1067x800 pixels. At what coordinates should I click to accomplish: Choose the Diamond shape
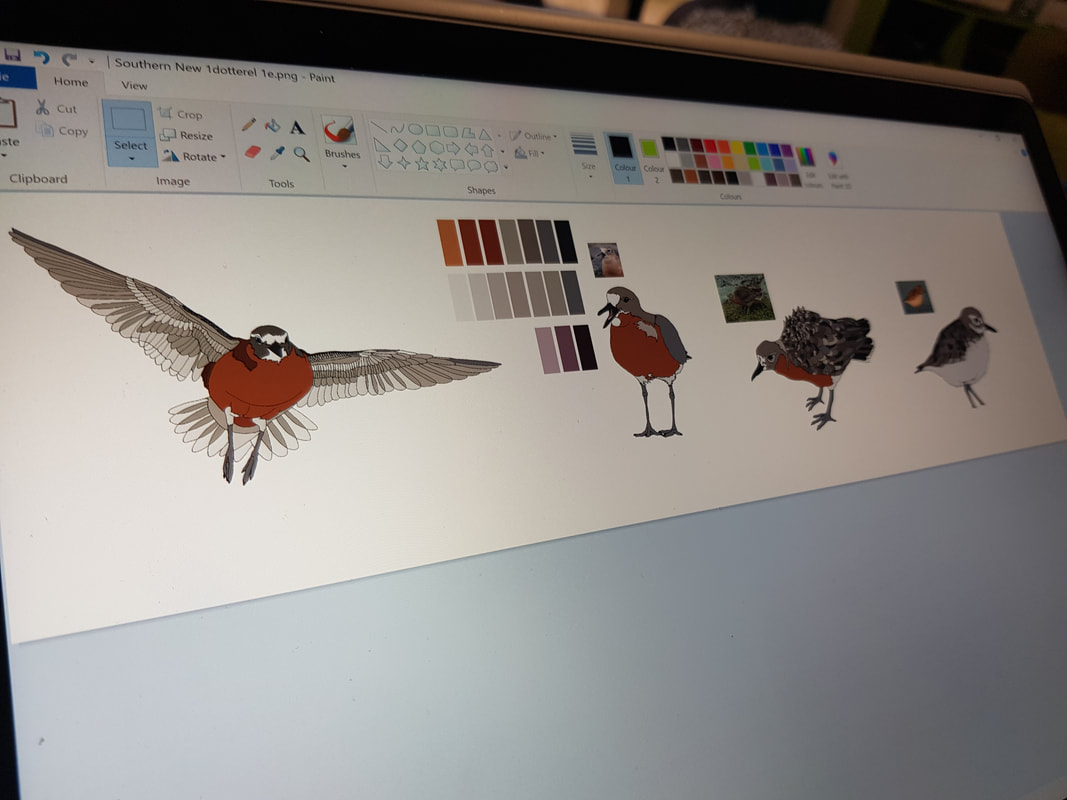(x=401, y=146)
